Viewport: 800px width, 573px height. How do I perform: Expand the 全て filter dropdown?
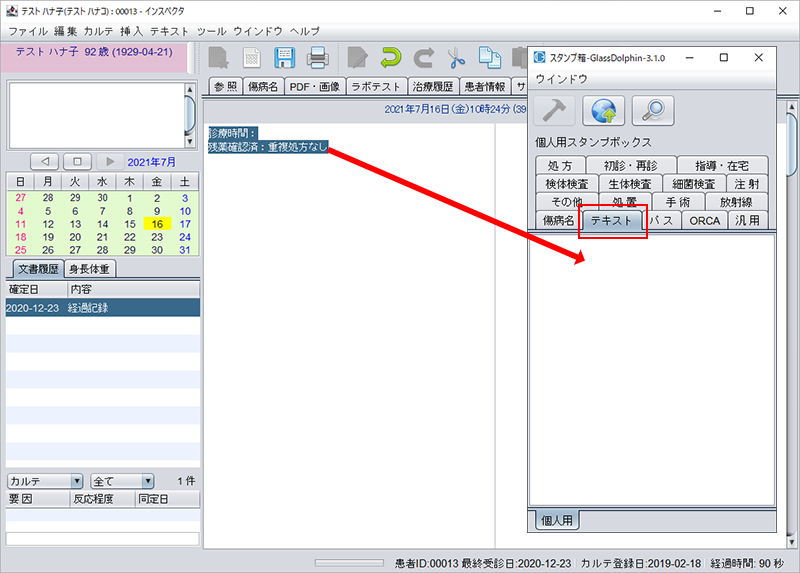tap(121, 481)
